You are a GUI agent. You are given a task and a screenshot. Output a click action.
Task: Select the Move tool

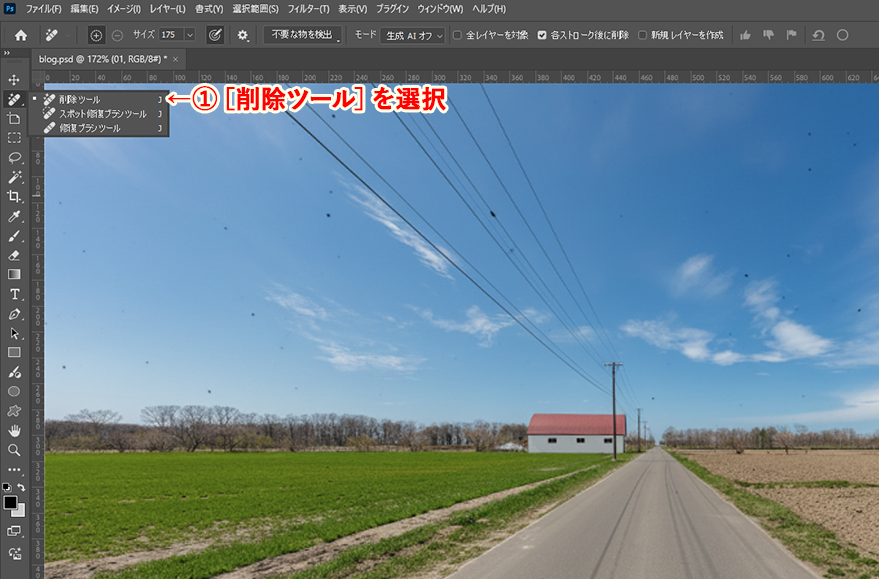[14, 79]
